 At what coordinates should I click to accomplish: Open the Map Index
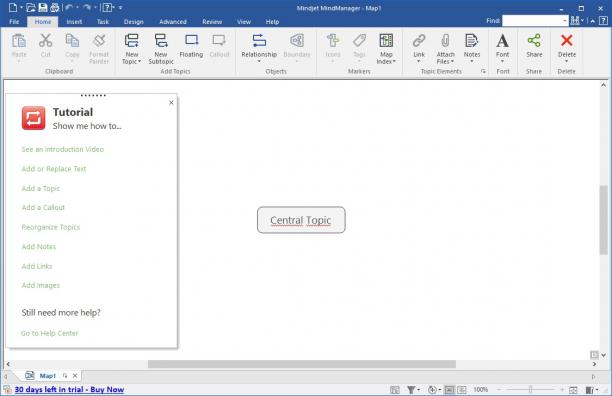click(x=386, y=49)
